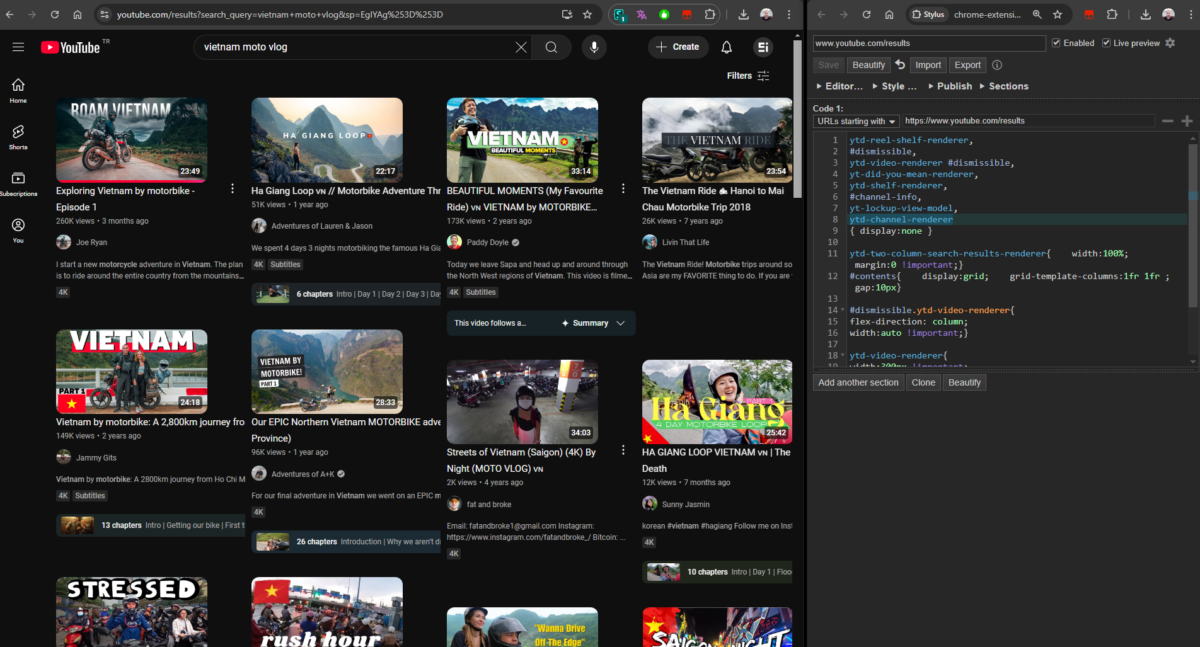Click the undo arrow in Stylus editor
The image size is (1200, 647).
point(900,65)
